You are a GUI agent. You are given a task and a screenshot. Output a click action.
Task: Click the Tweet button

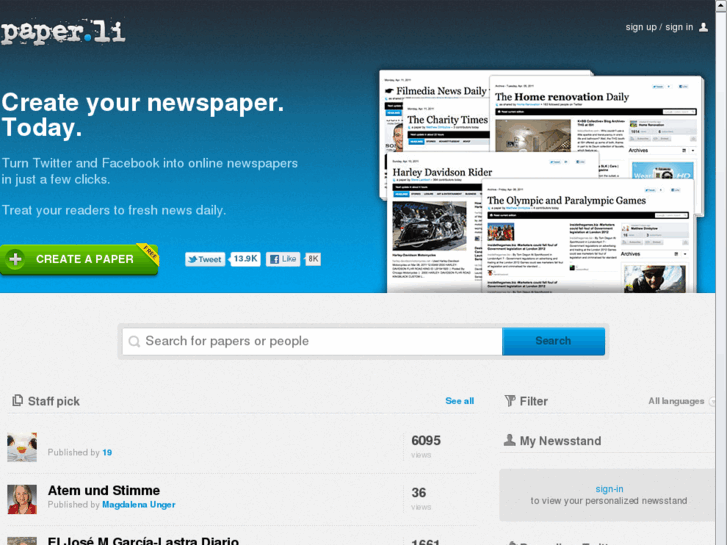click(x=205, y=259)
